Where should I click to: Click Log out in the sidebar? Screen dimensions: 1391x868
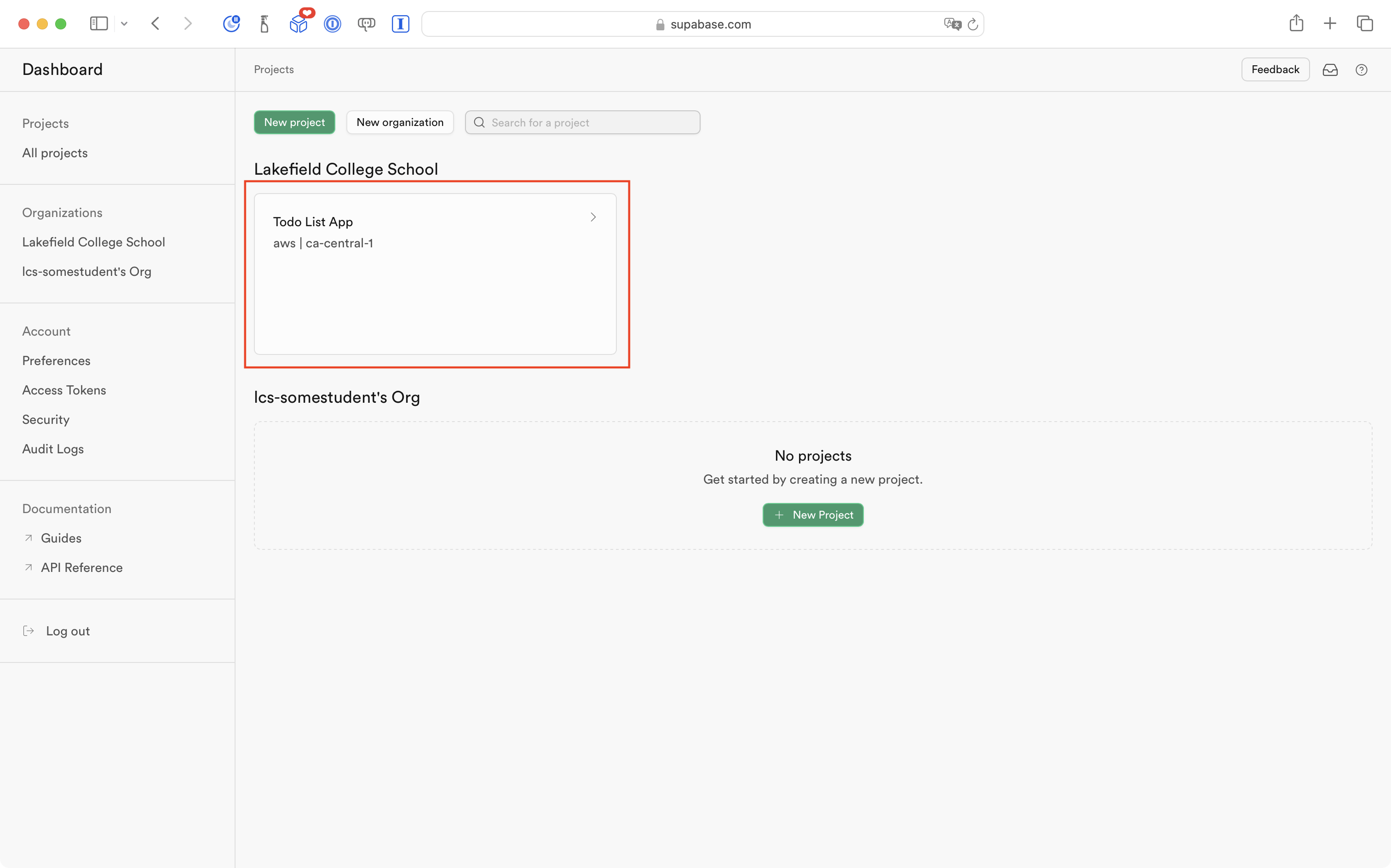(x=68, y=631)
